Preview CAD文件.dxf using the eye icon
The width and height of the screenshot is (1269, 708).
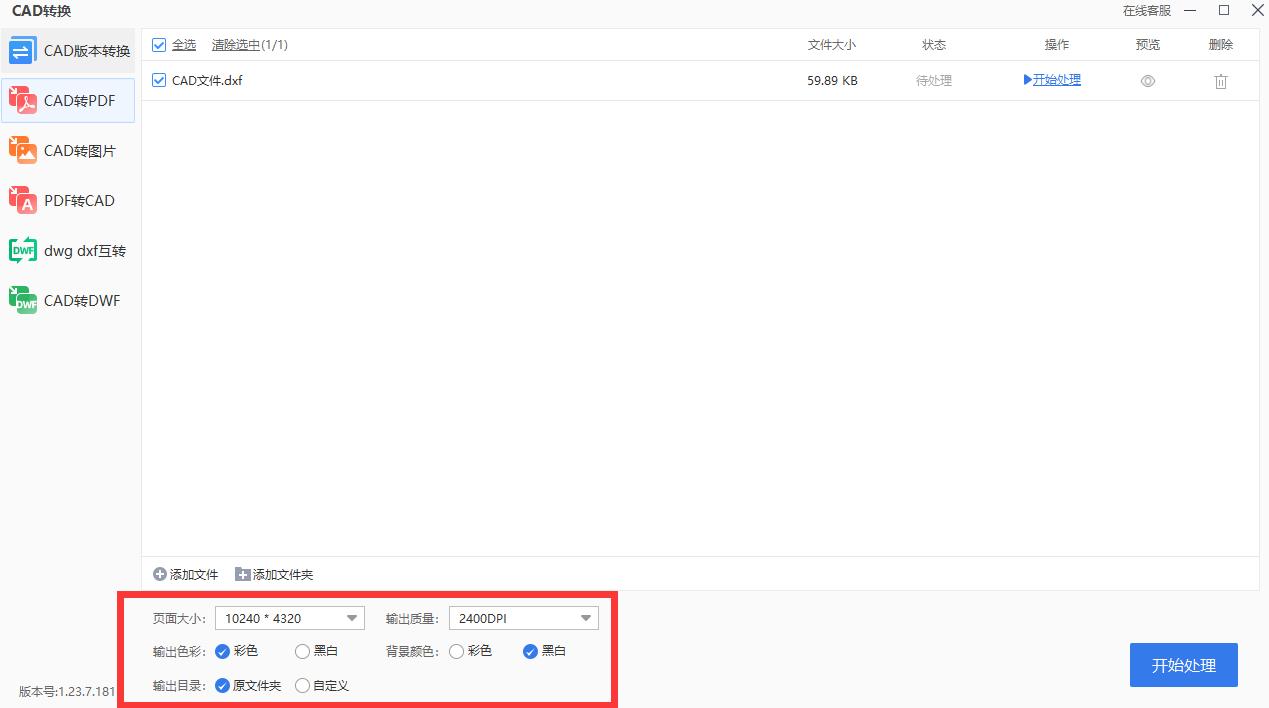click(1147, 80)
